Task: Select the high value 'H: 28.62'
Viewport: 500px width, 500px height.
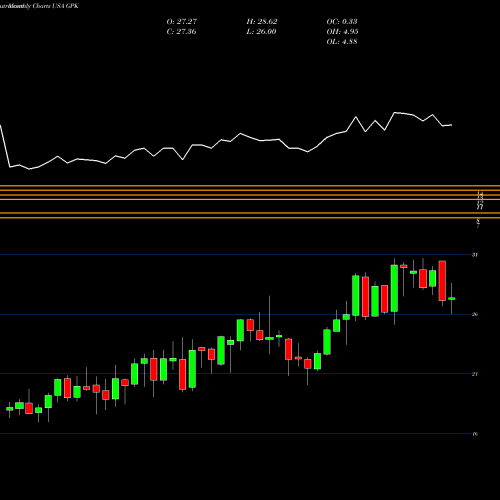Action: pos(262,22)
